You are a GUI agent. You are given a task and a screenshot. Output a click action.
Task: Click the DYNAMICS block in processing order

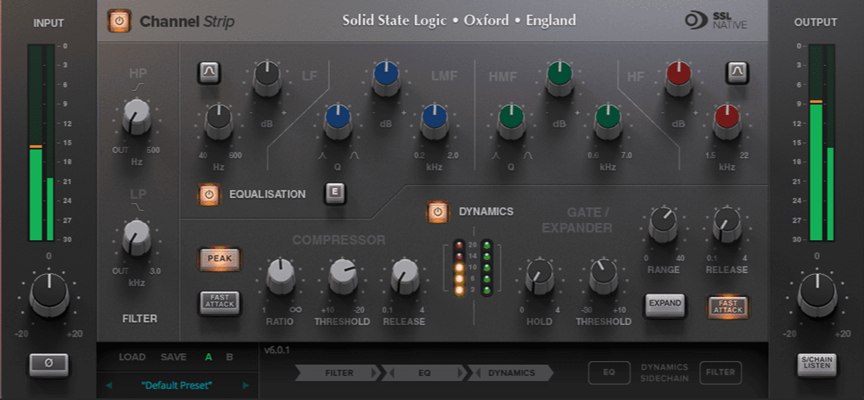point(511,373)
